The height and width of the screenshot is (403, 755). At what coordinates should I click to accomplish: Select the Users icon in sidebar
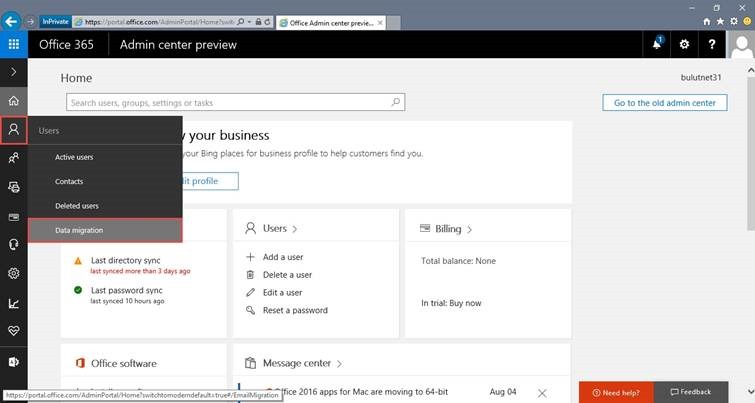[13, 130]
